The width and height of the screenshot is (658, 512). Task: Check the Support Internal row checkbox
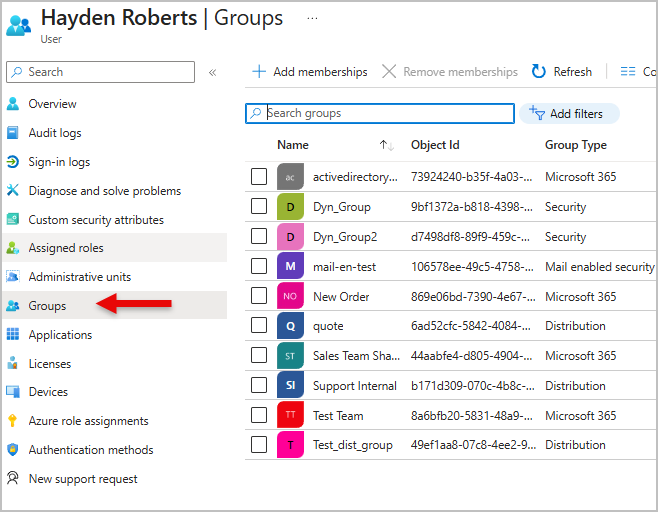click(x=259, y=385)
